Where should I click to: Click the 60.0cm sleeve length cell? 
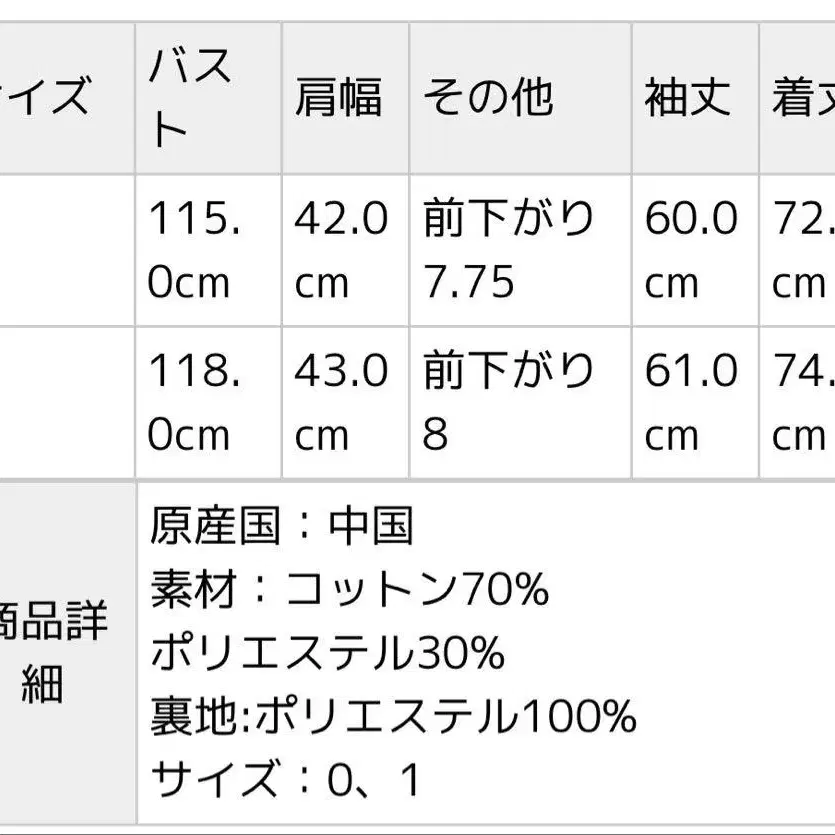(x=691, y=250)
